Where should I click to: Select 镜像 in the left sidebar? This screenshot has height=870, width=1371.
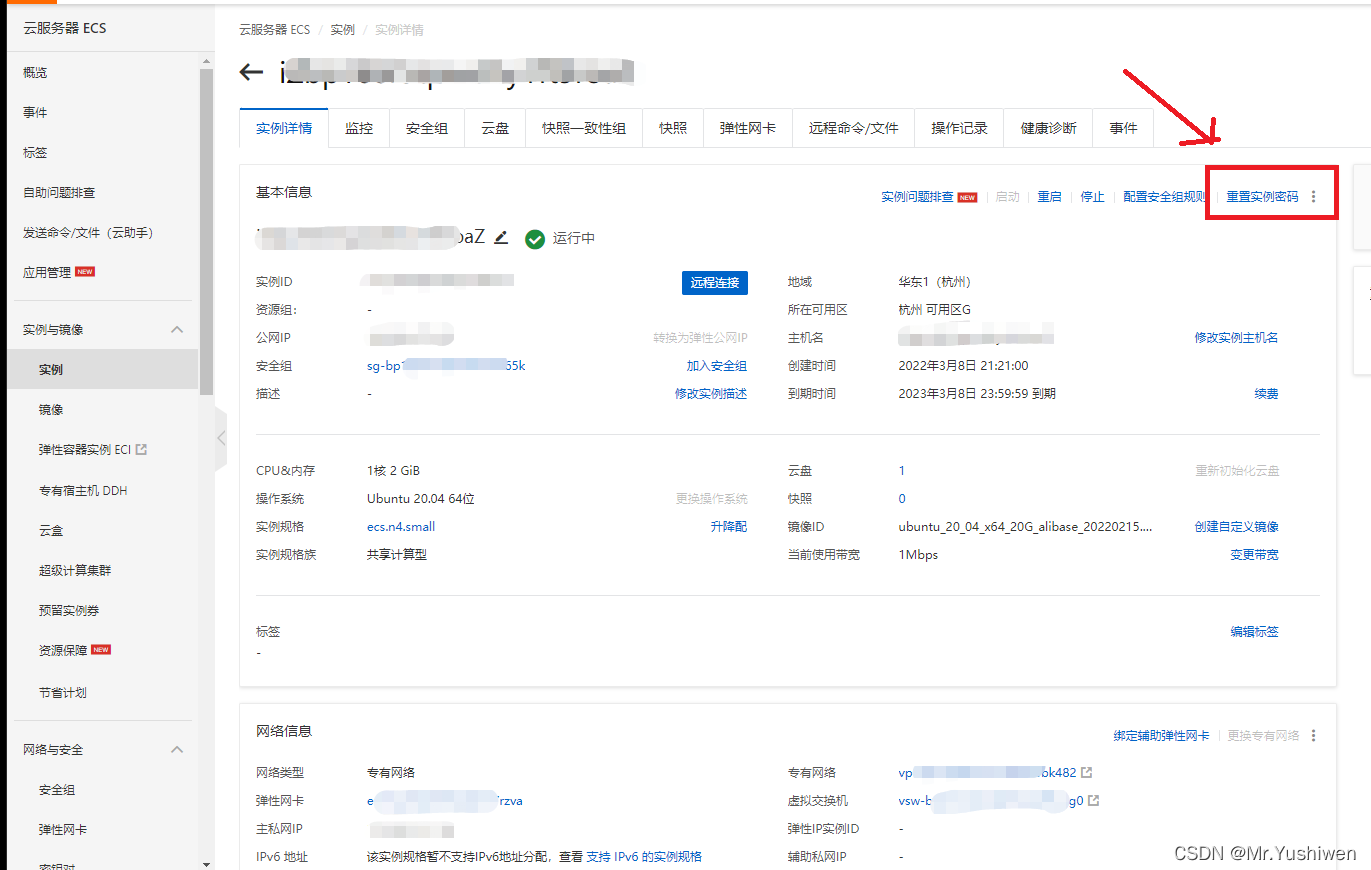click(x=51, y=410)
